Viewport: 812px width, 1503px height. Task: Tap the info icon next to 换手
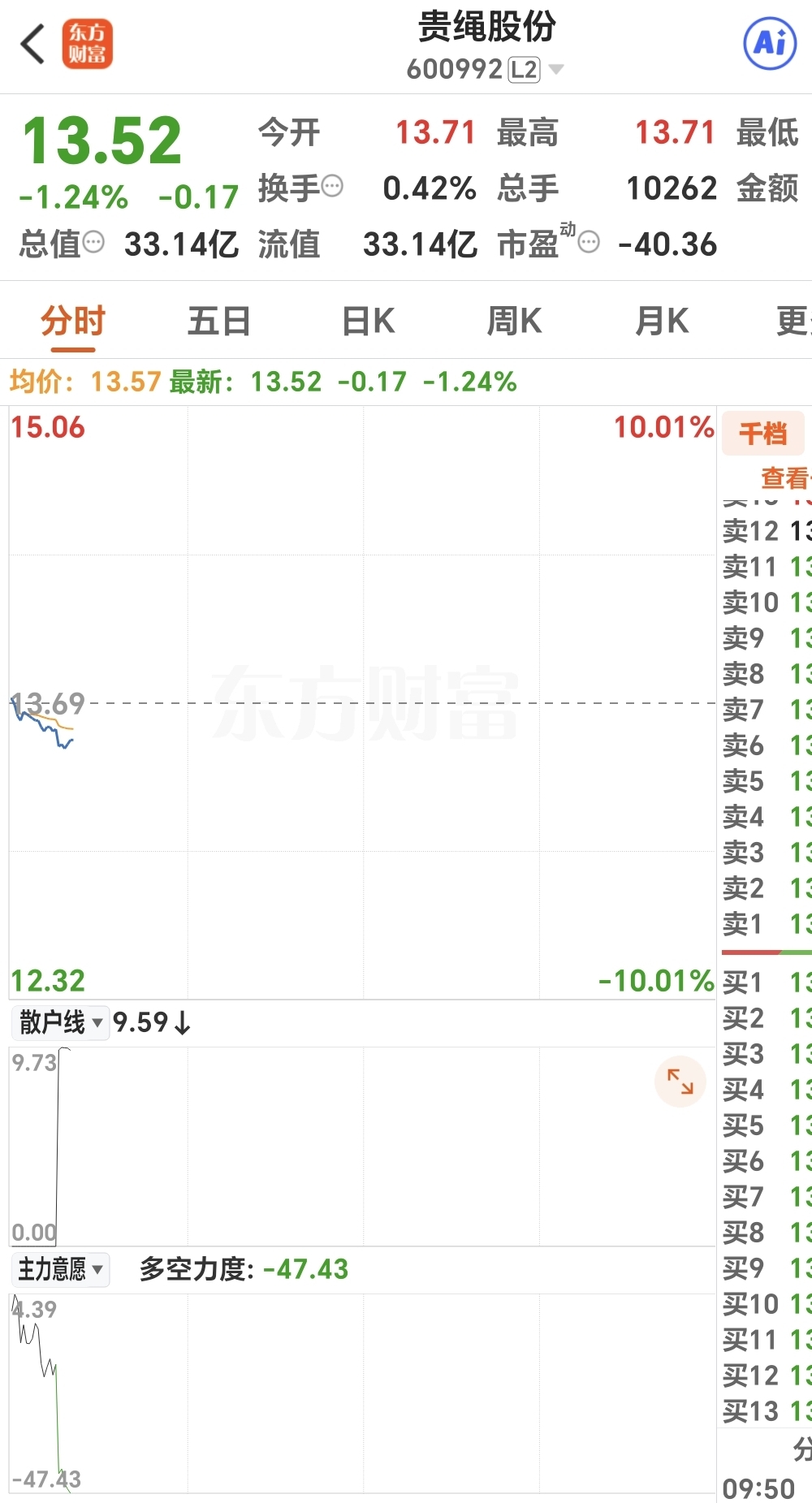332,187
